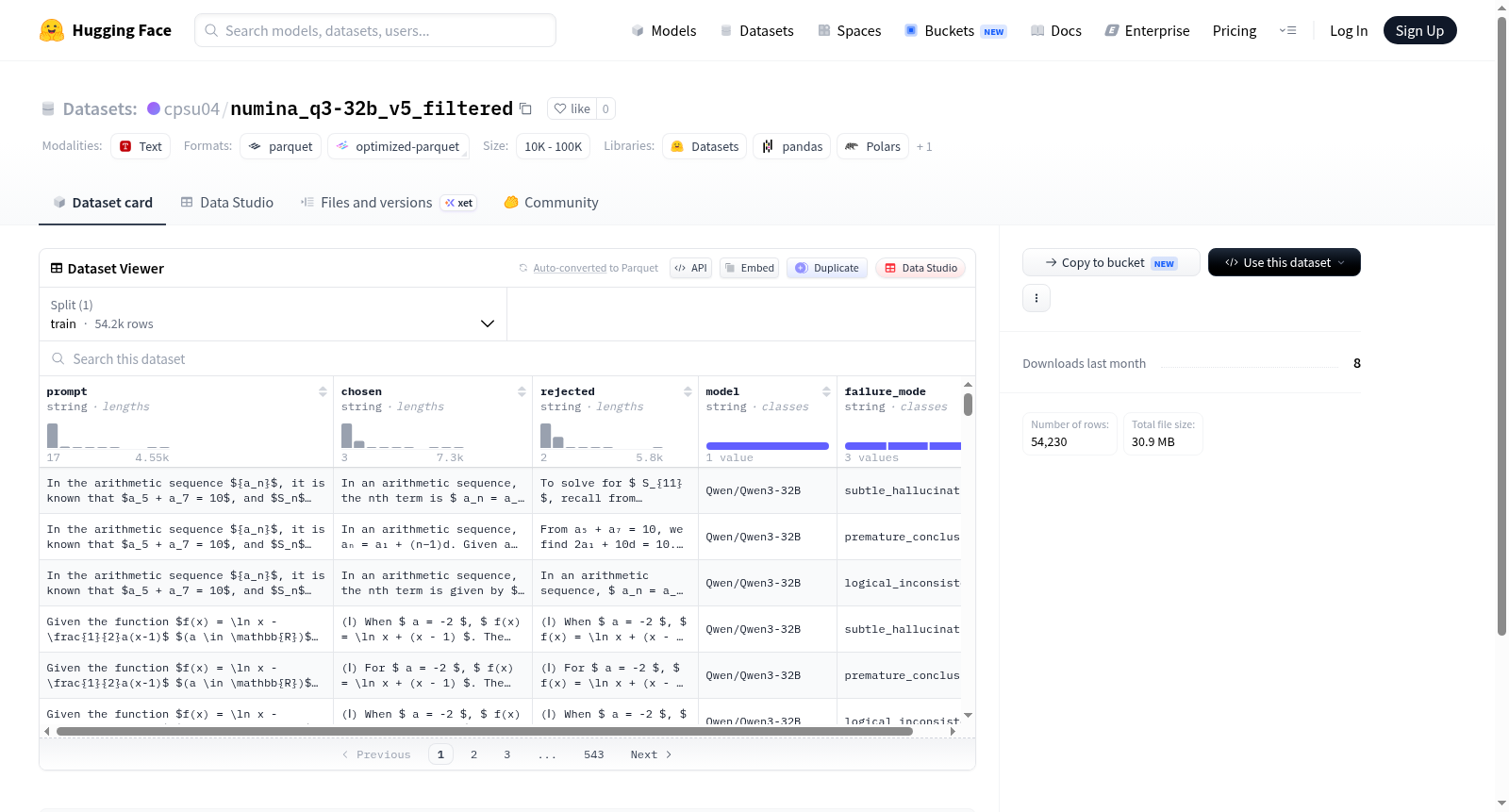The image size is (1509, 812).
Task: Click the Embed button
Action: (749, 268)
